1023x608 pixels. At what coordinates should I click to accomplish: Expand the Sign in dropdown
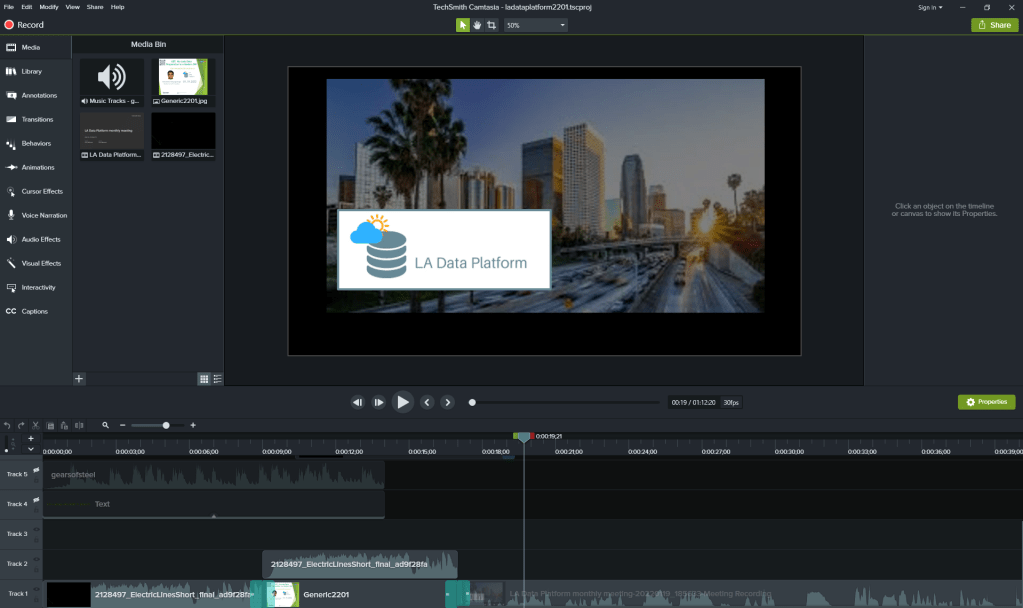929,7
